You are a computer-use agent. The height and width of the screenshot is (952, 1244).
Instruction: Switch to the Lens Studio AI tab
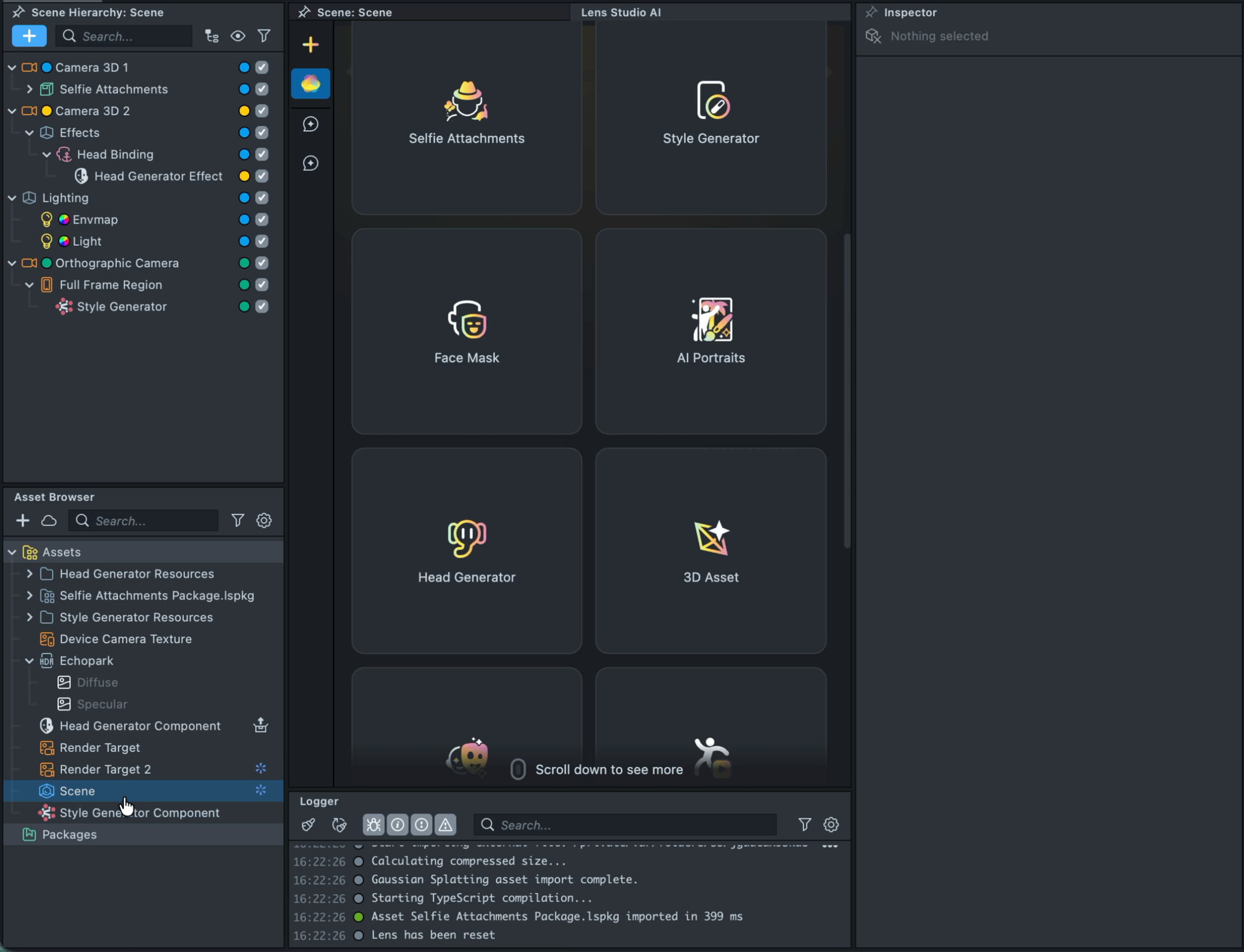pos(621,12)
